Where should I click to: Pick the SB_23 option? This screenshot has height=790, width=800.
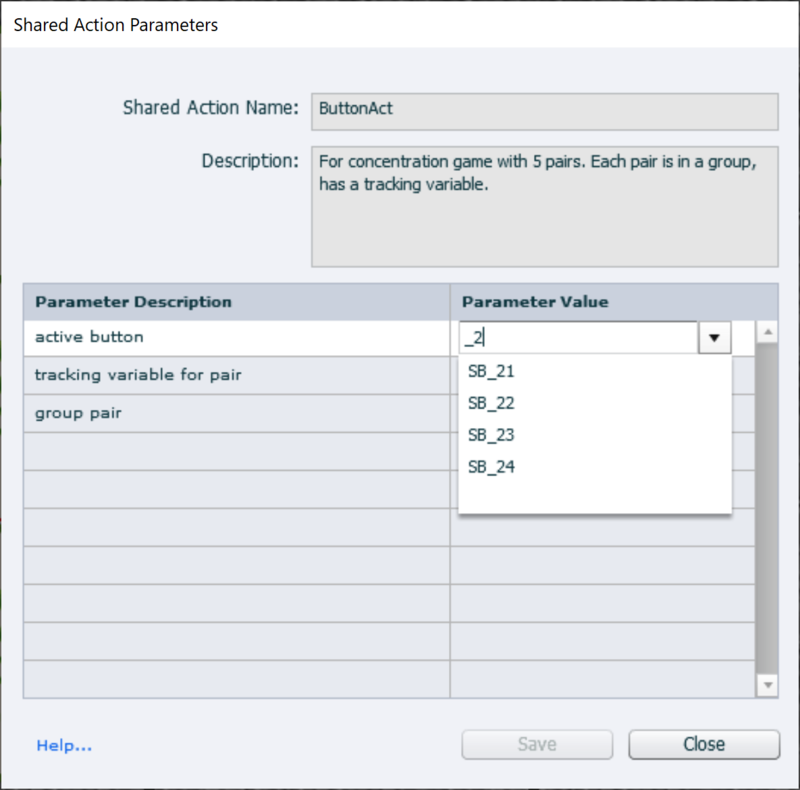point(491,436)
